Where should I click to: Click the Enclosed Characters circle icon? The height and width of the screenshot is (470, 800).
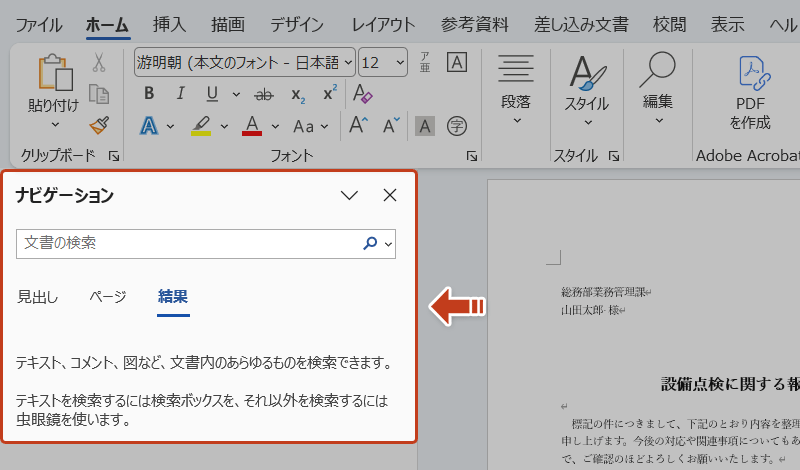pyautogui.click(x=457, y=126)
